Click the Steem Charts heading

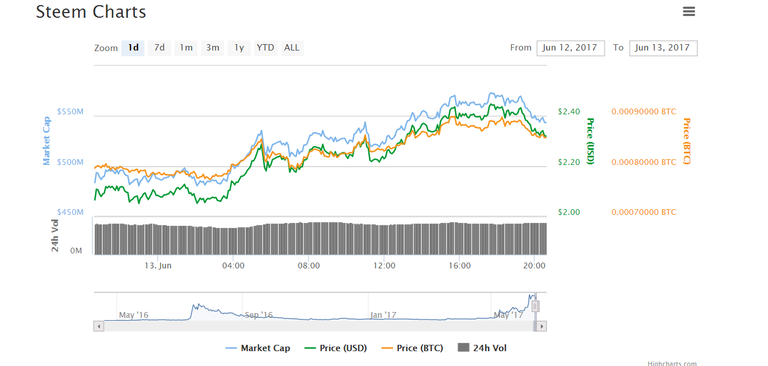(x=91, y=12)
